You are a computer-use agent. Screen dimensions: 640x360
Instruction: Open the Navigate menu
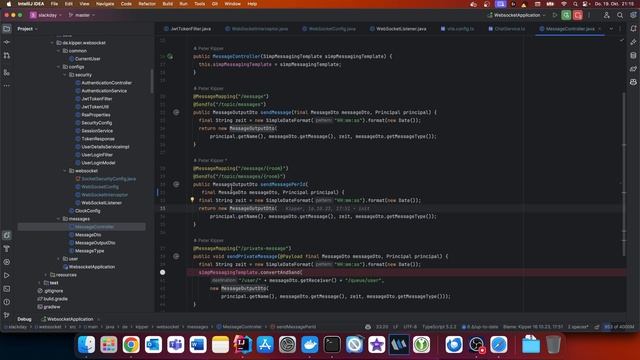[105, 4]
